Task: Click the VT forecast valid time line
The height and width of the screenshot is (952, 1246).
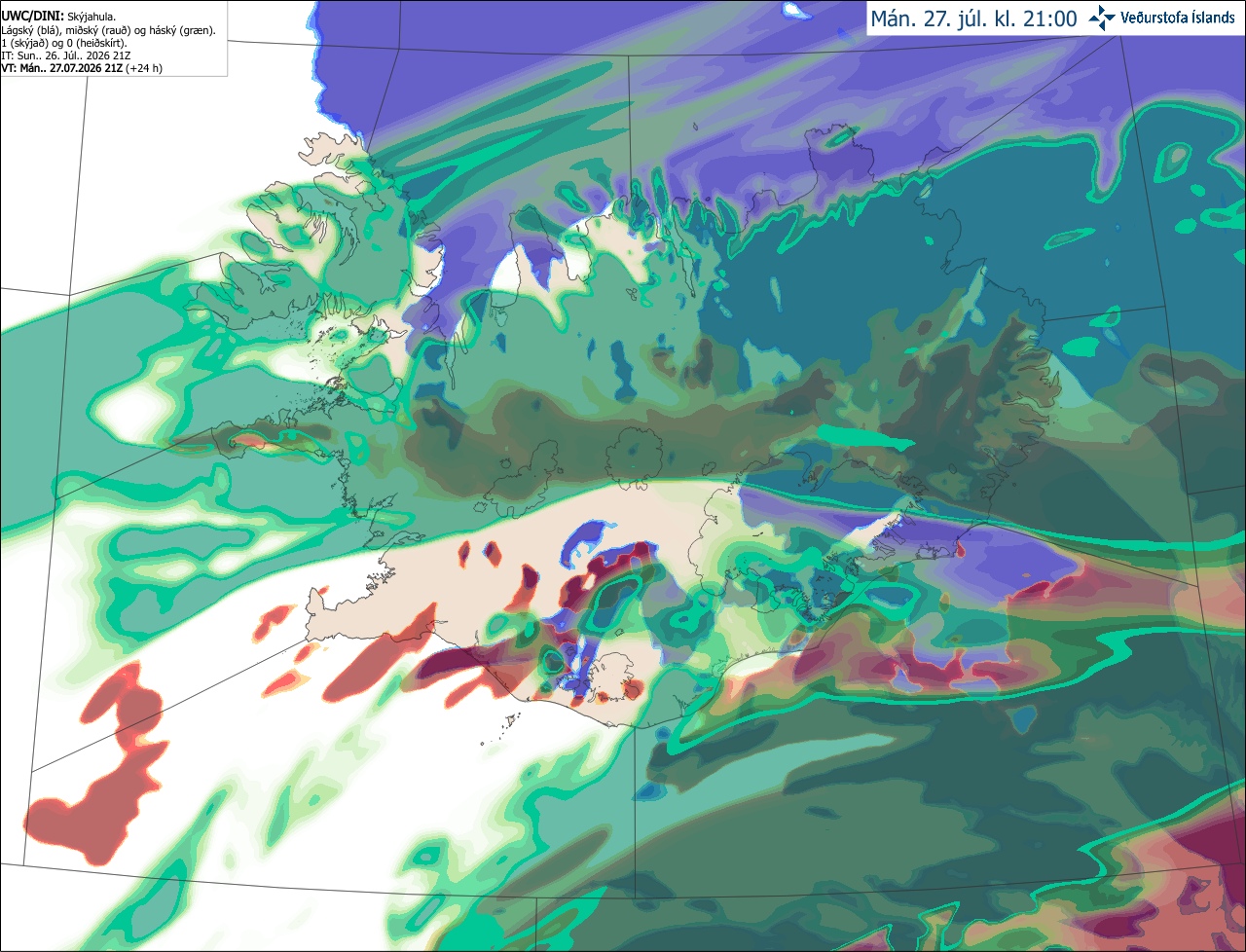Action: pyautogui.click(x=82, y=68)
